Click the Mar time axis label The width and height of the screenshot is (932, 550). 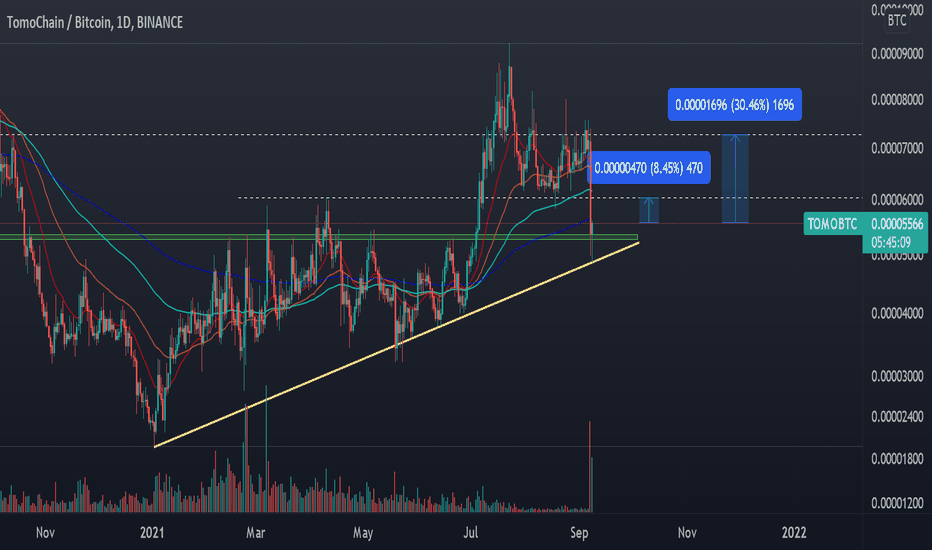tap(256, 532)
